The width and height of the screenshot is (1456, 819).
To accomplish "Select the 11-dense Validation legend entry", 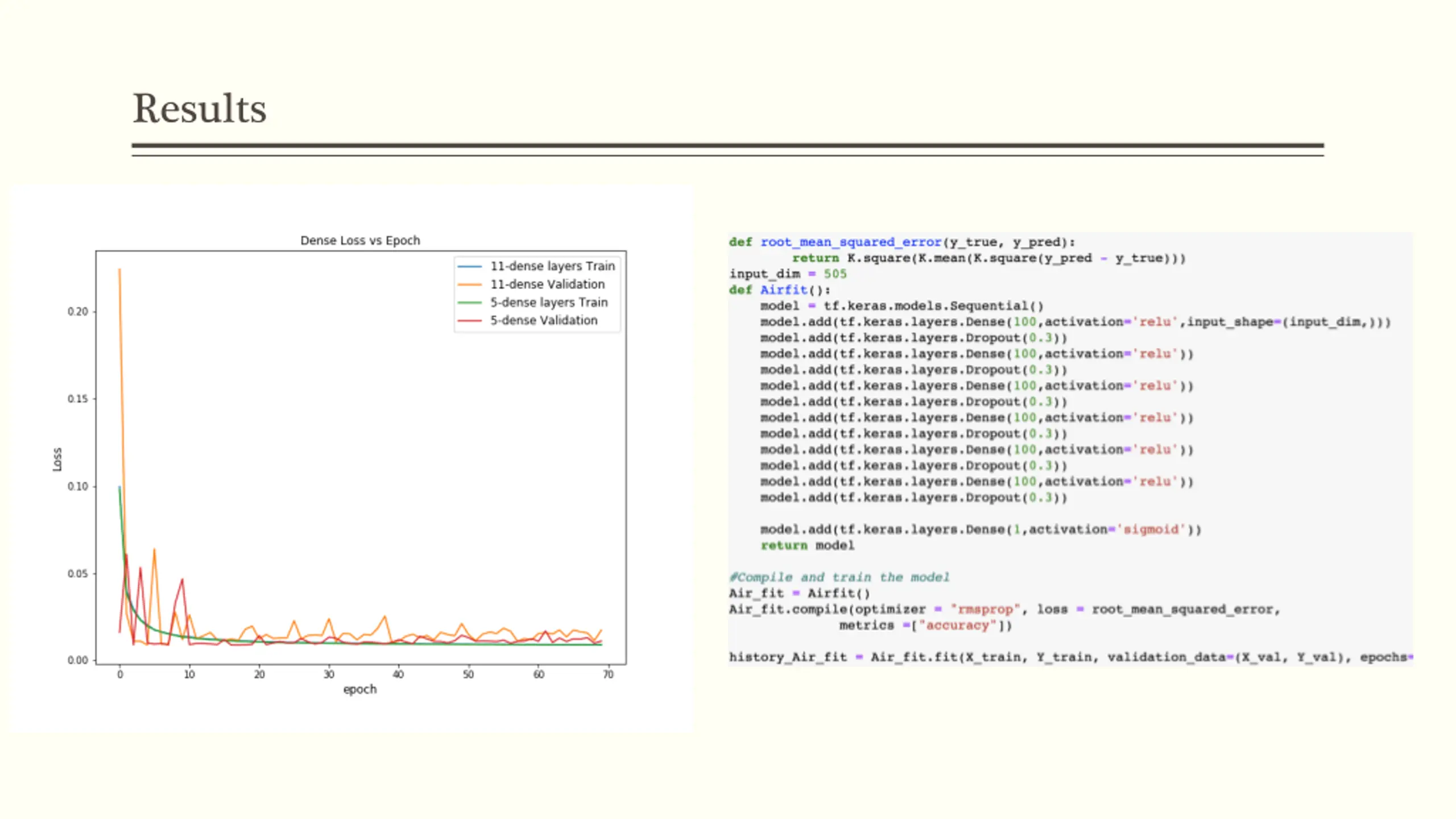I will pos(547,284).
